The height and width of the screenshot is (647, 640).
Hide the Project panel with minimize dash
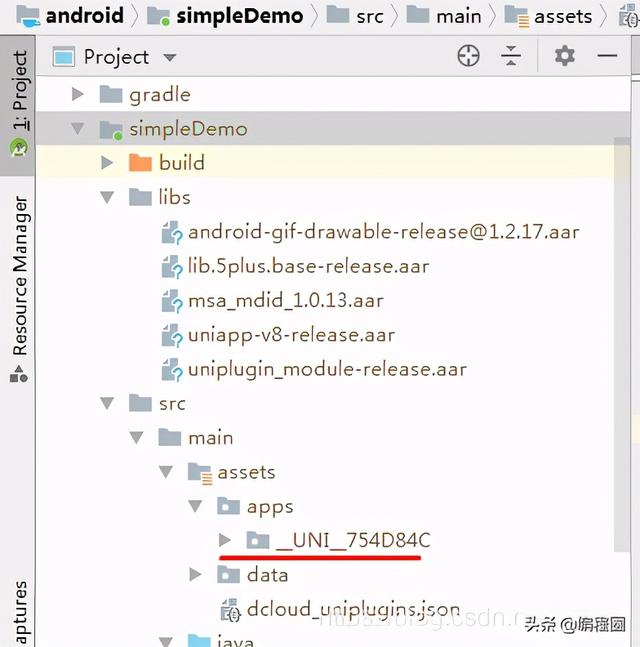[607, 55]
